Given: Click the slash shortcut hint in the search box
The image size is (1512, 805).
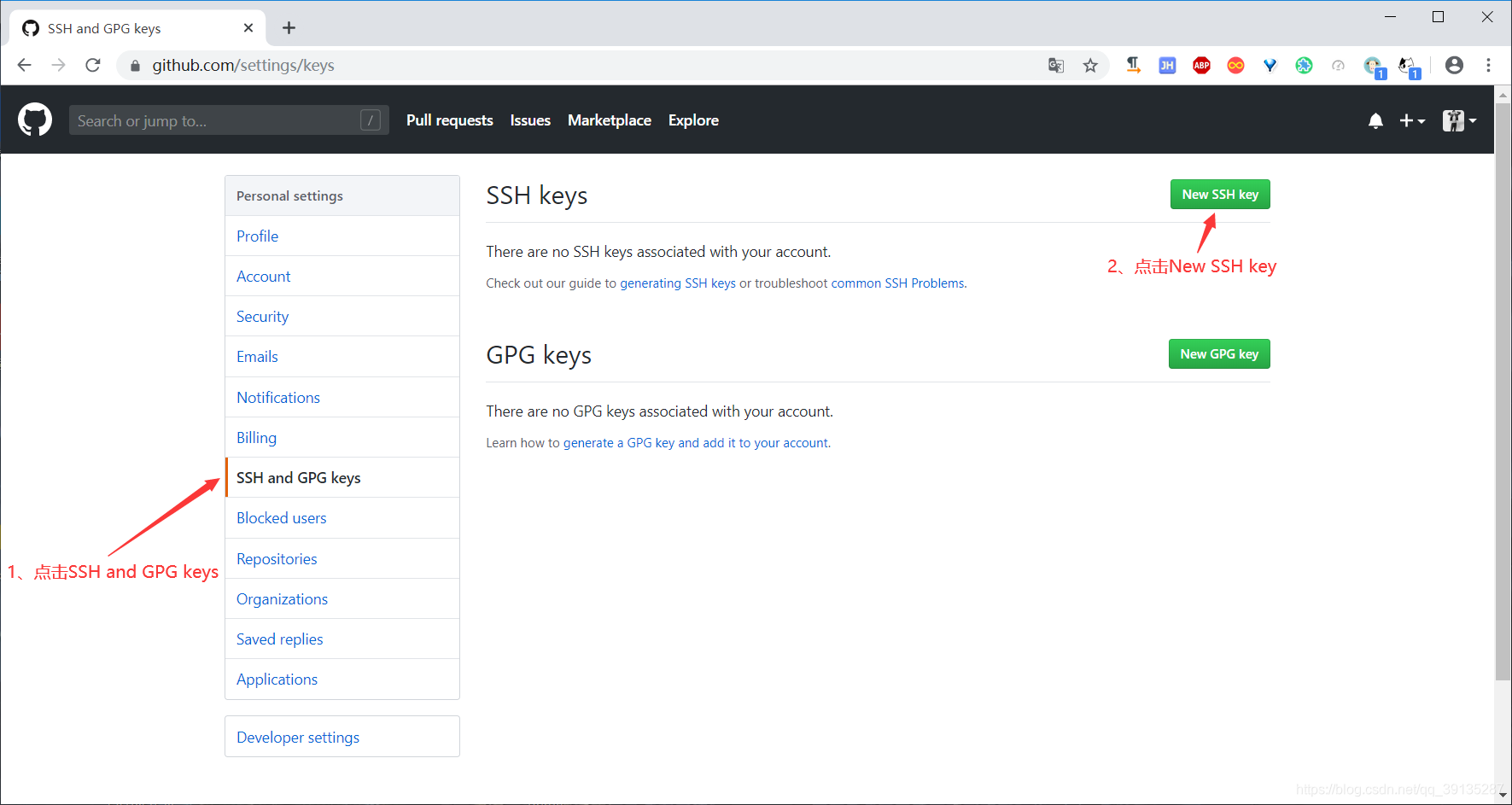Looking at the screenshot, I should (370, 120).
